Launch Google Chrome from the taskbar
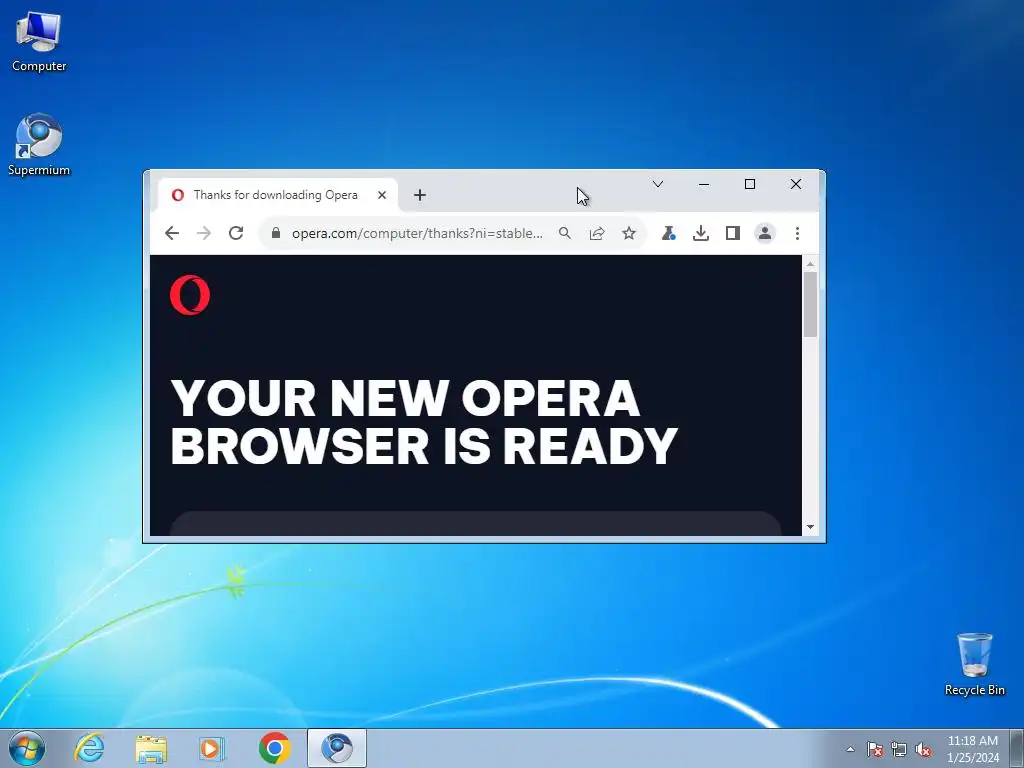 pyautogui.click(x=274, y=748)
